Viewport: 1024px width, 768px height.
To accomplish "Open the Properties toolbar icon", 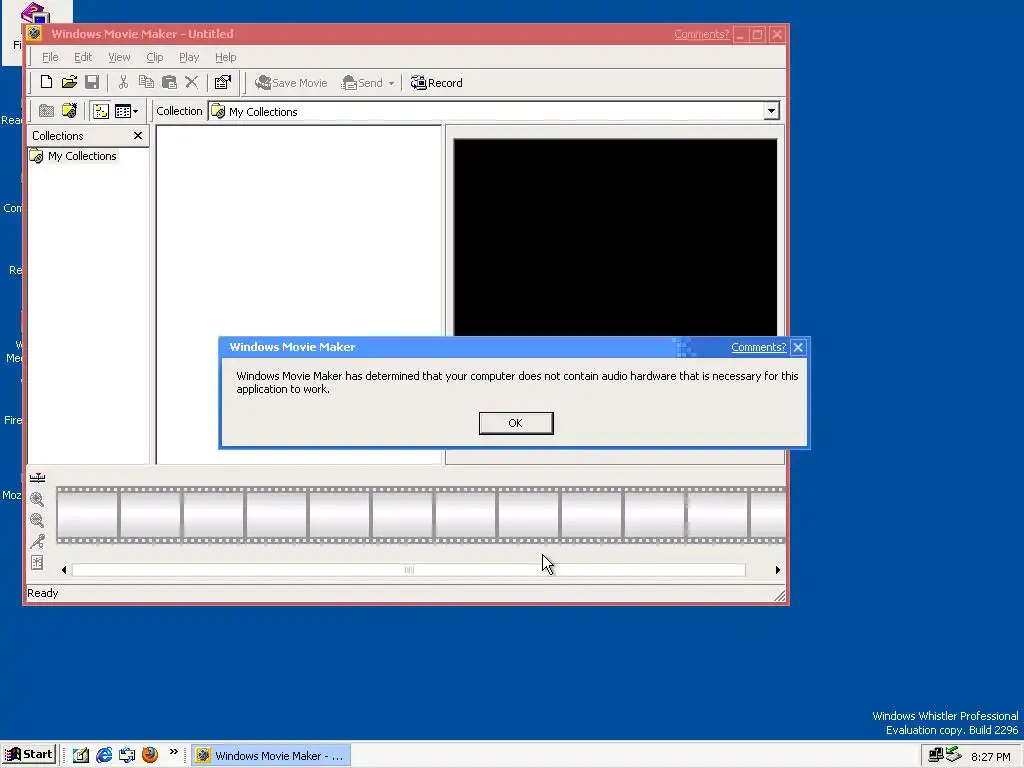I will (x=223, y=82).
